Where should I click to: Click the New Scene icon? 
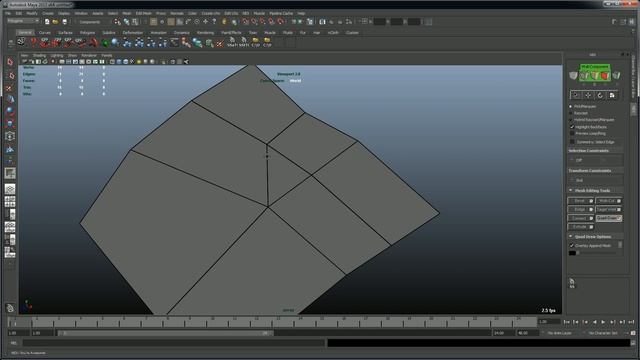[x=47, y=22]
